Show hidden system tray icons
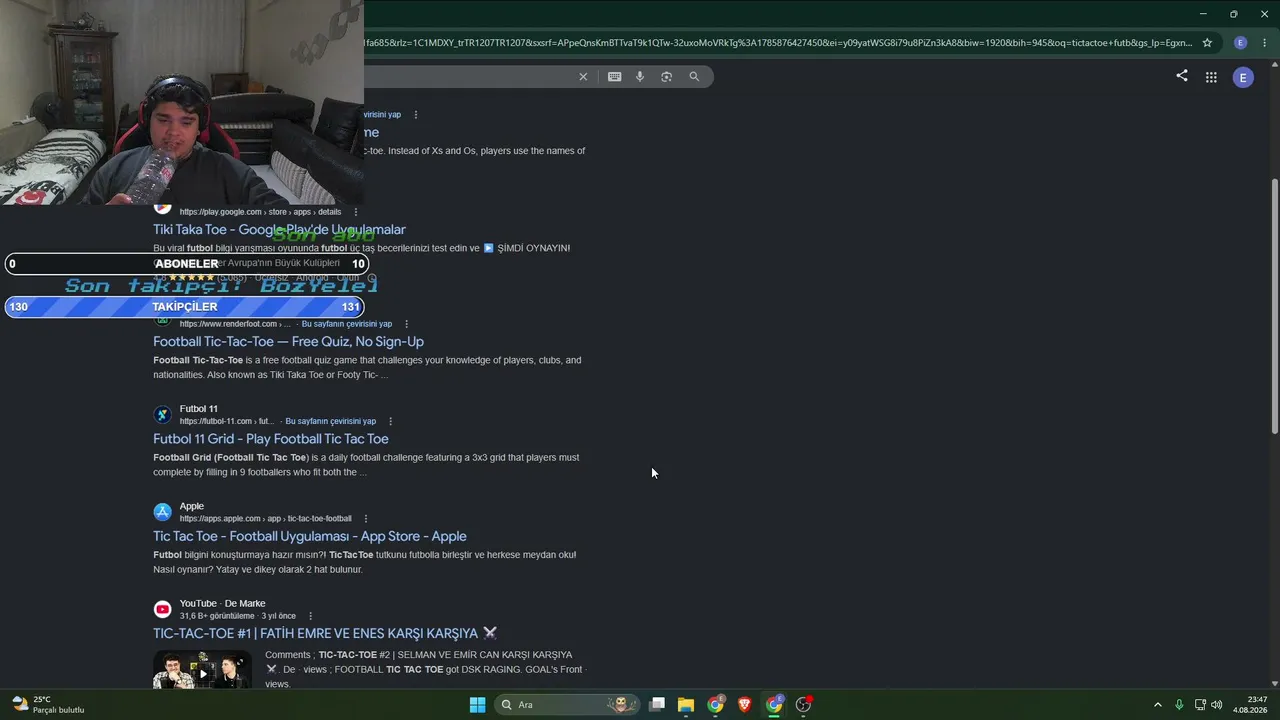Viewport: 1280px width, 720px height. pos(1158,705)
